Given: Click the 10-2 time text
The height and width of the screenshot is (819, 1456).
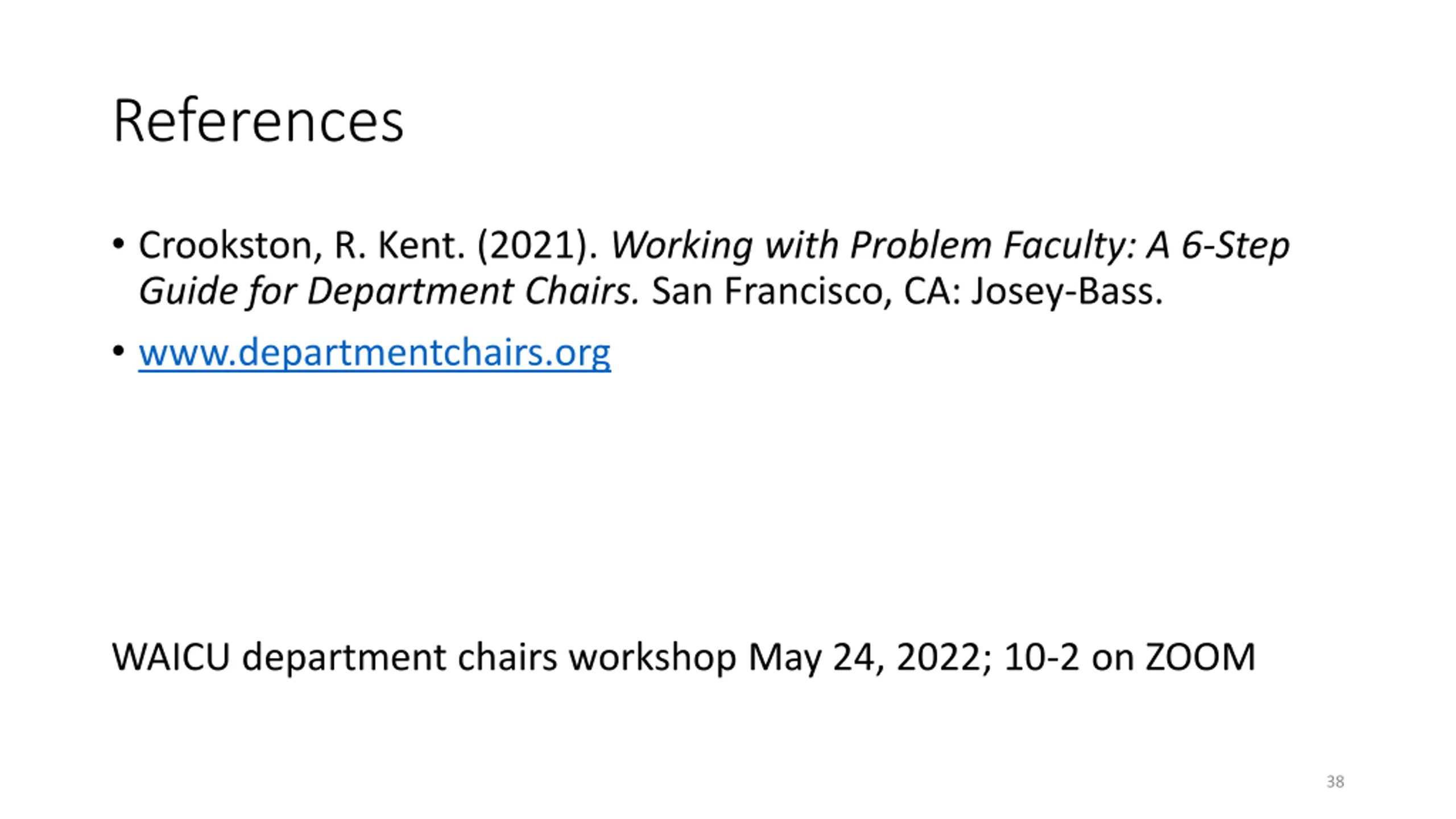Looking at the screenshot, I should tap(1041, 657).
